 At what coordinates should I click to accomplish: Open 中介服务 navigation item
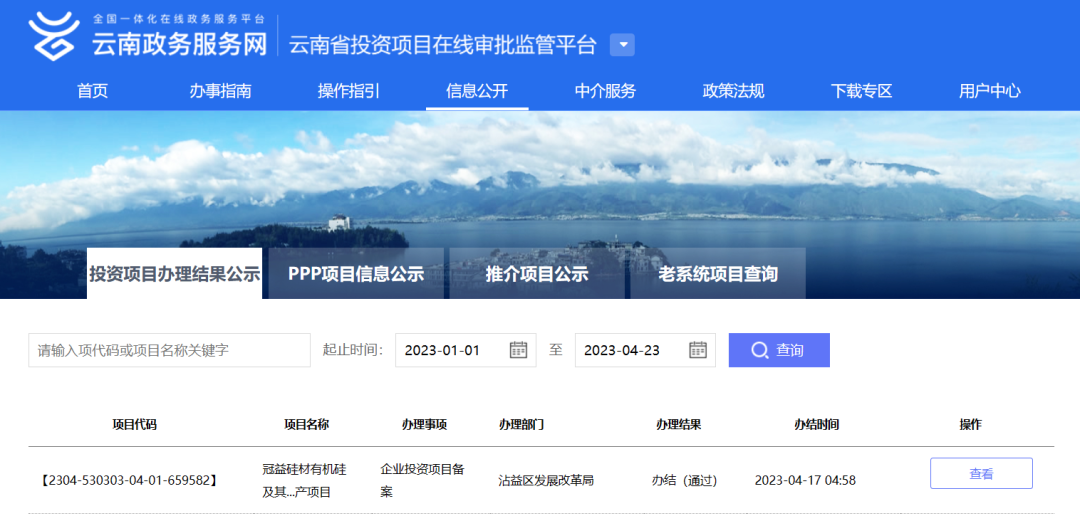click(605, 91)
